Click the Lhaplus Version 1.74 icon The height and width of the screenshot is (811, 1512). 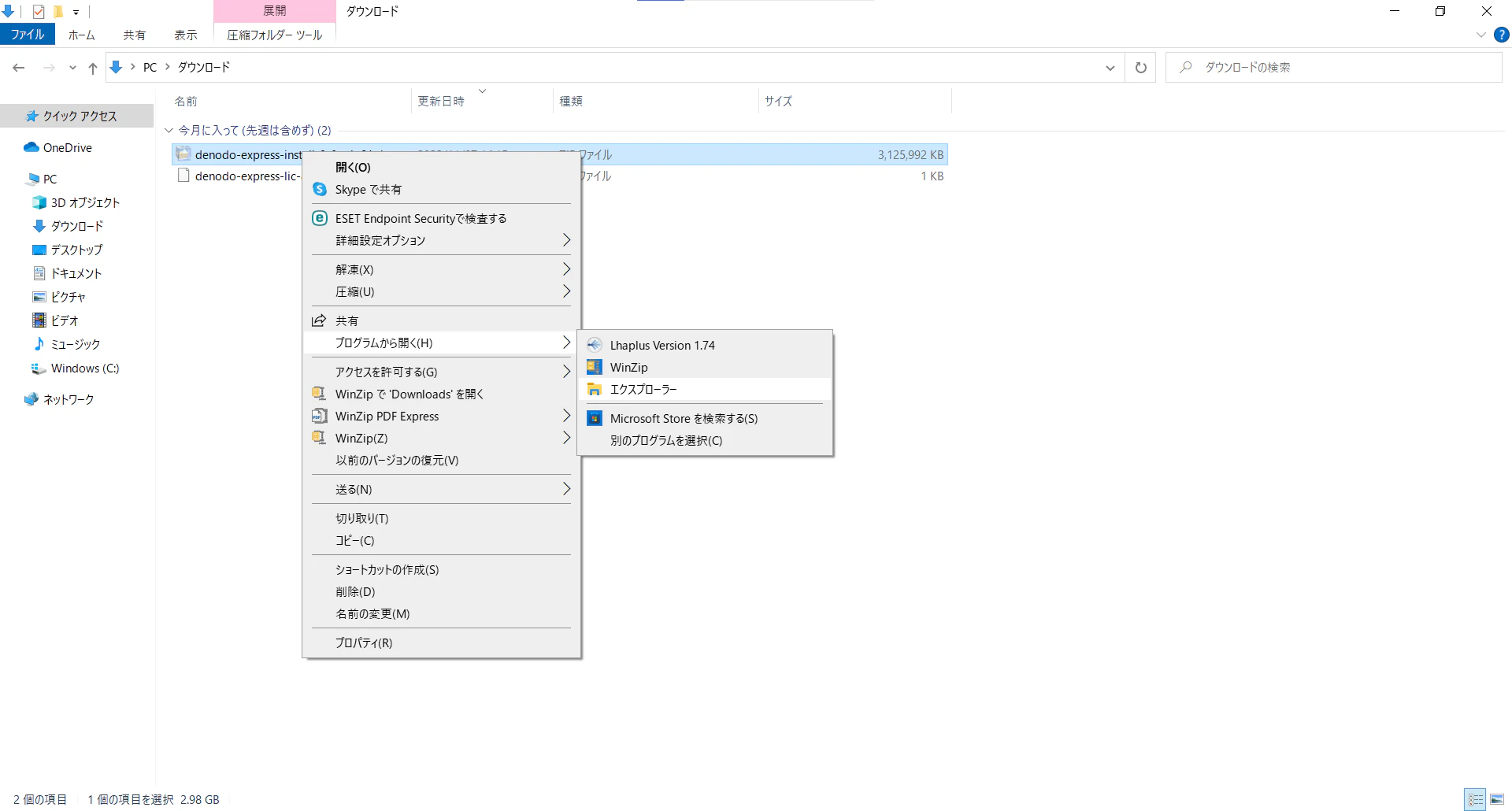click(595, 345)
